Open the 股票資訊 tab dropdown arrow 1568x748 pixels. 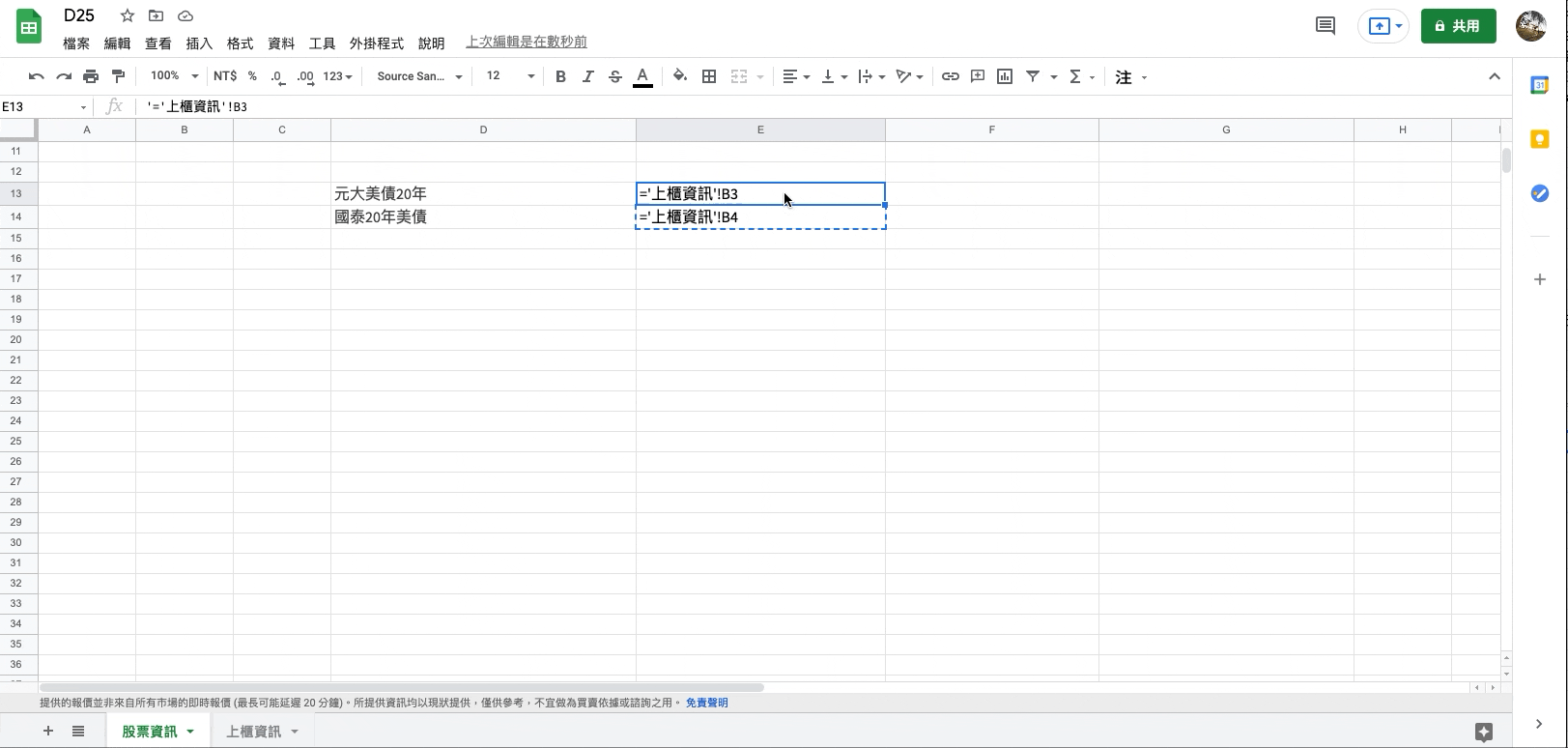pos(190,732)
